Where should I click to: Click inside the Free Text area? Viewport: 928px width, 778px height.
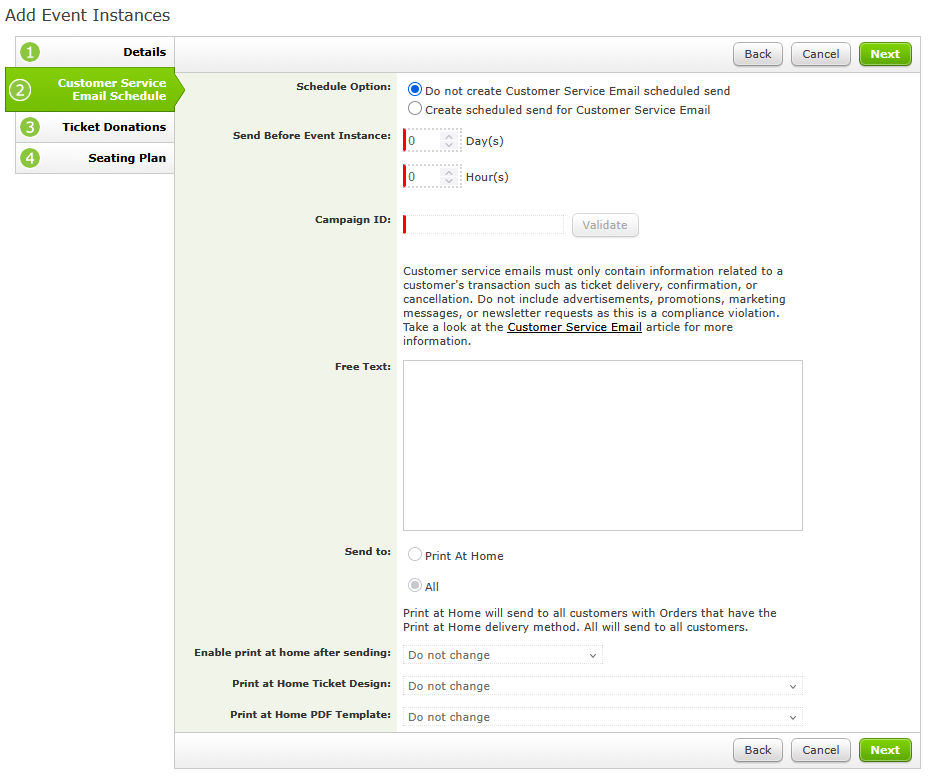coord(602,445)
